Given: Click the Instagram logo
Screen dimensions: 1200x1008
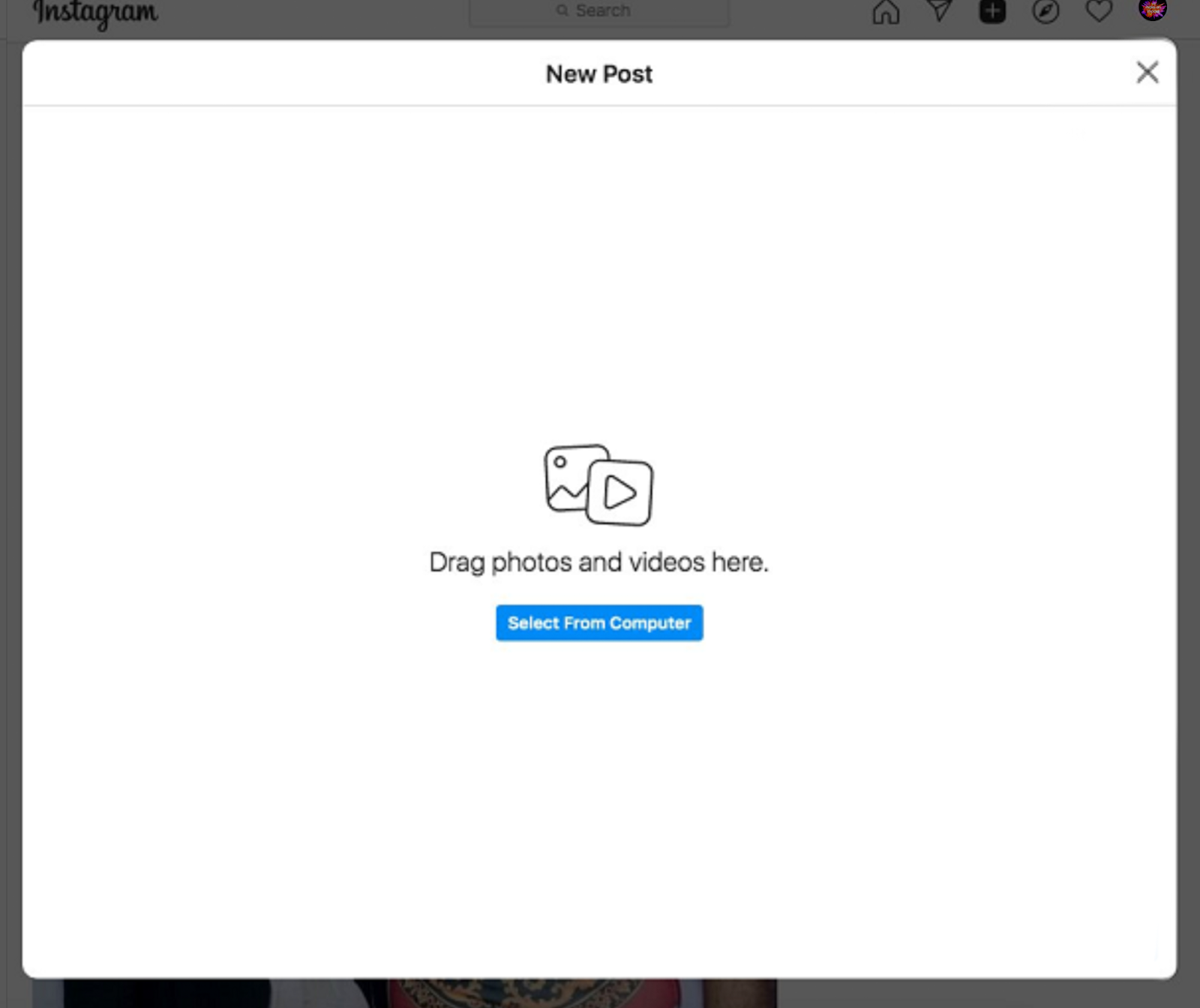Looking at the screenshot, I should pyautogui.click(x=95, y=13).
